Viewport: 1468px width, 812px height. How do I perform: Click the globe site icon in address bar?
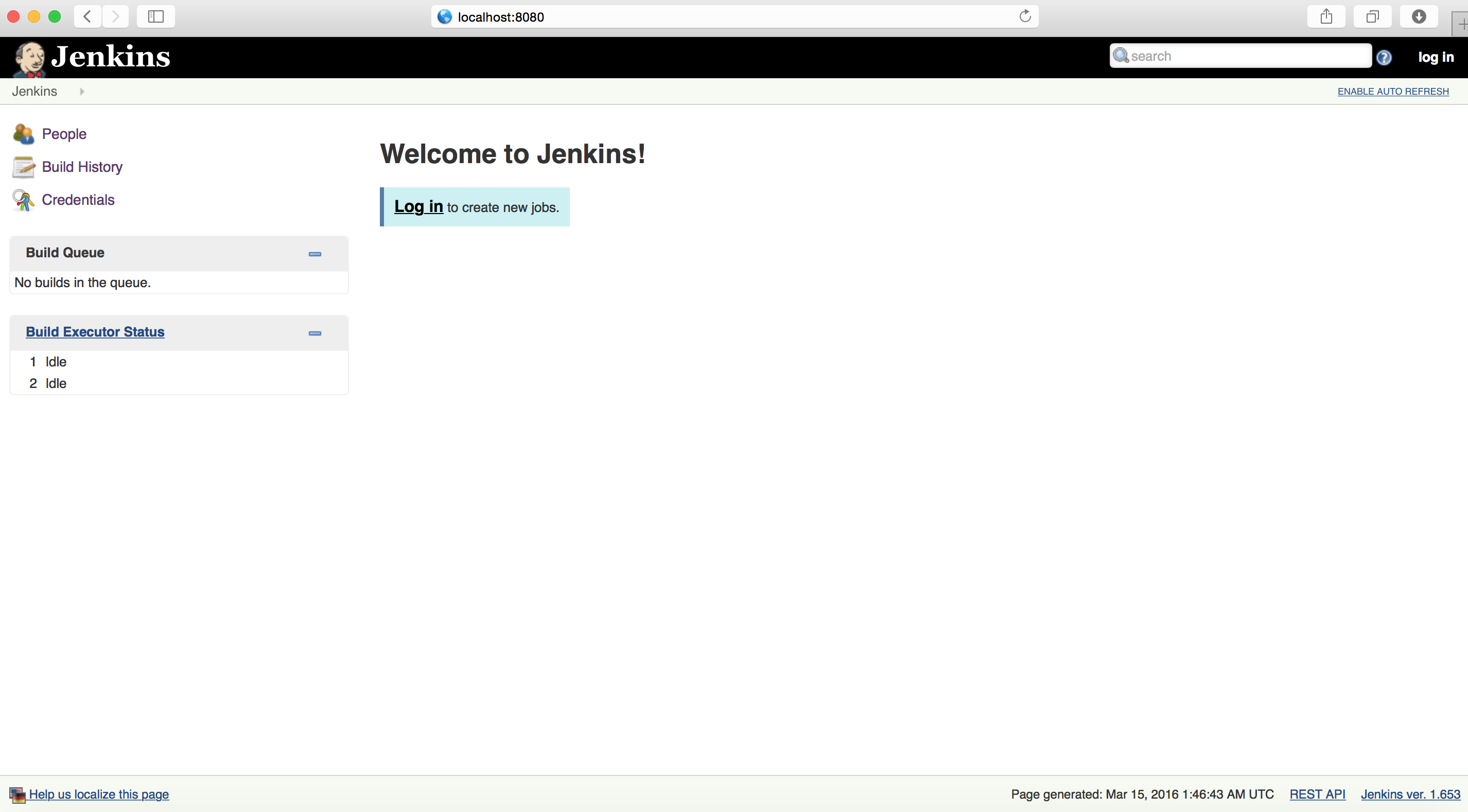click(445, 16)
